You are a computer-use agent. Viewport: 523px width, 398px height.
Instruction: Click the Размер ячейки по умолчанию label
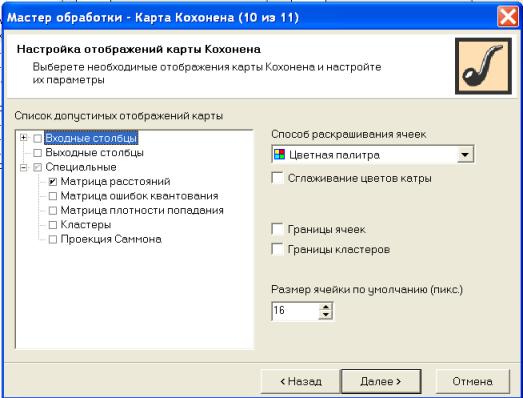pyautogui.click(x=367, y=289)
